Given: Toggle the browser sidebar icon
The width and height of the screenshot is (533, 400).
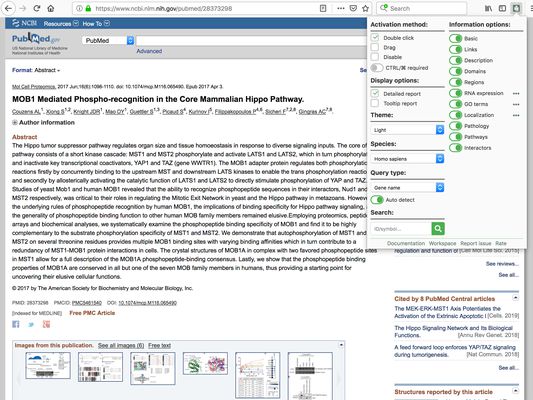Looking at the screenshot, I should [x=502, y=8].
